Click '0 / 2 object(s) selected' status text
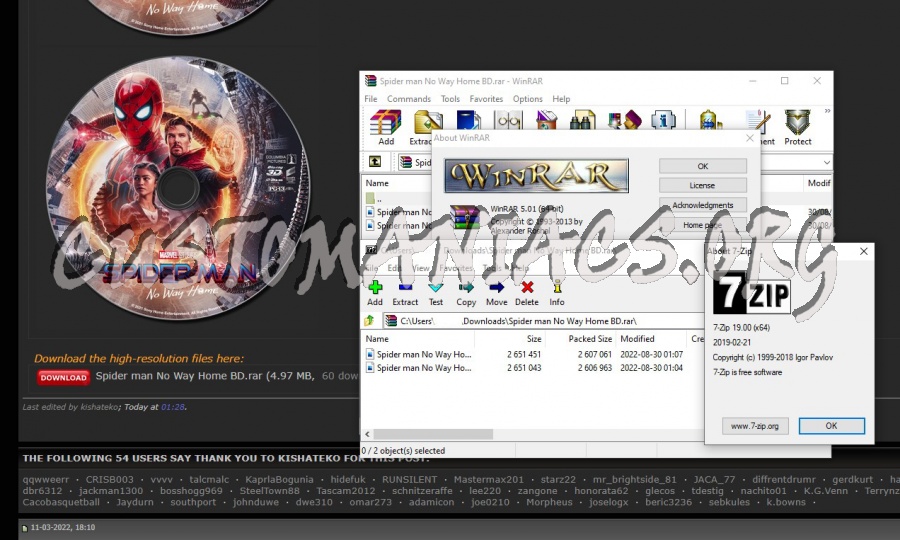Viewport: 900px width, 540px height. coord(404,450)
